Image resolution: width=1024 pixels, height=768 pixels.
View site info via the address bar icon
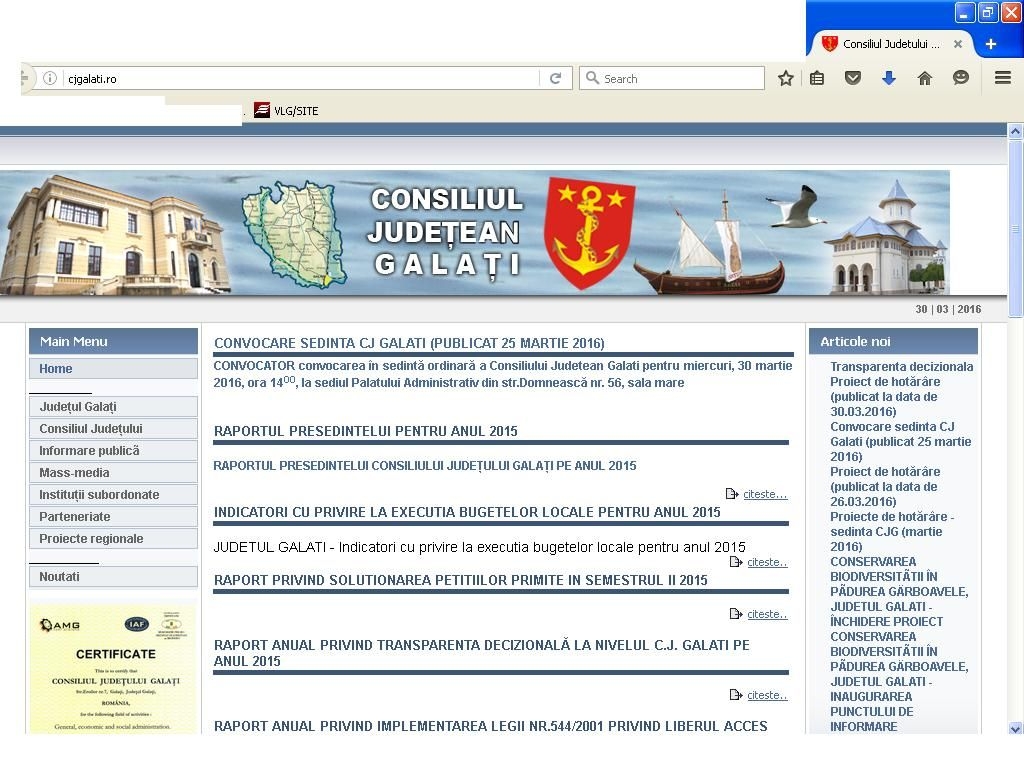pyautogui.click(x=50, y=78)
